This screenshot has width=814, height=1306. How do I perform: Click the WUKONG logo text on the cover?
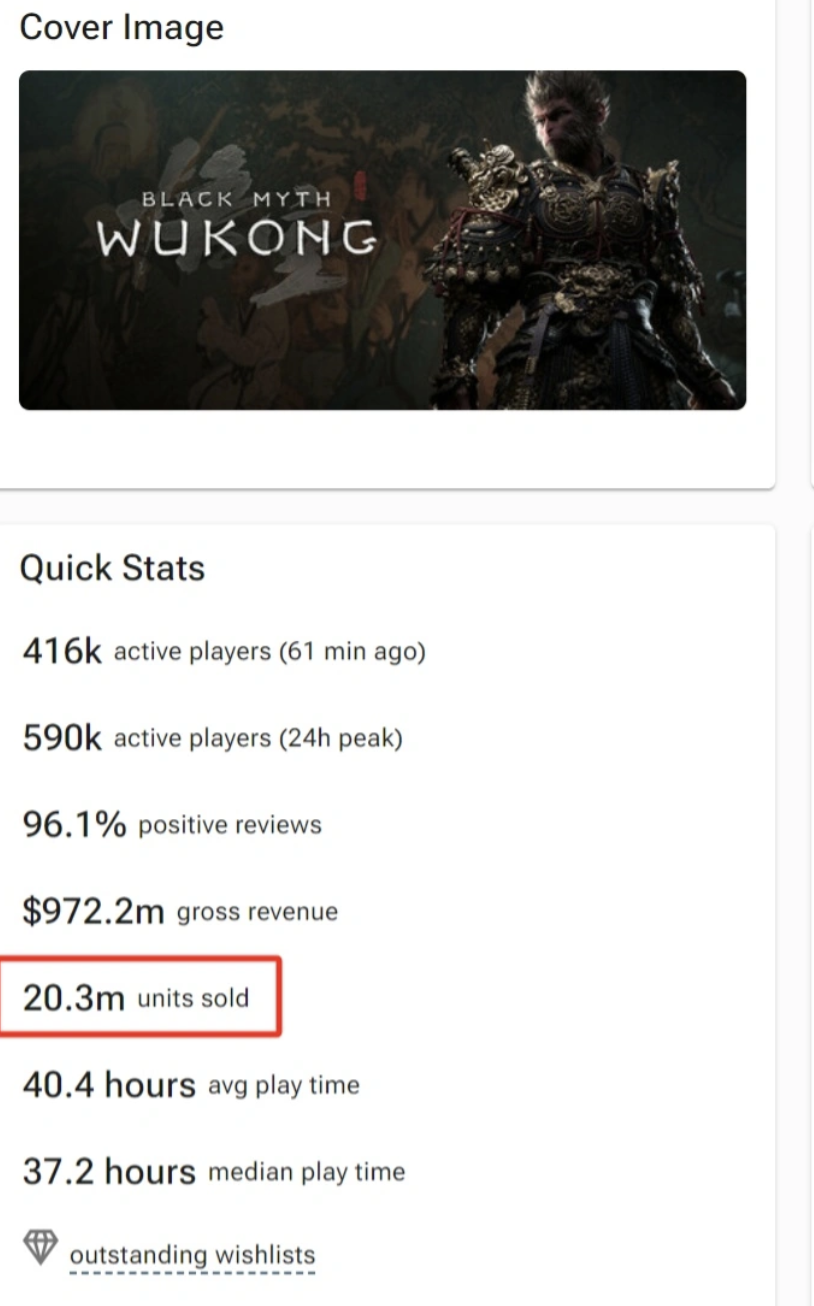coord(236,238)
